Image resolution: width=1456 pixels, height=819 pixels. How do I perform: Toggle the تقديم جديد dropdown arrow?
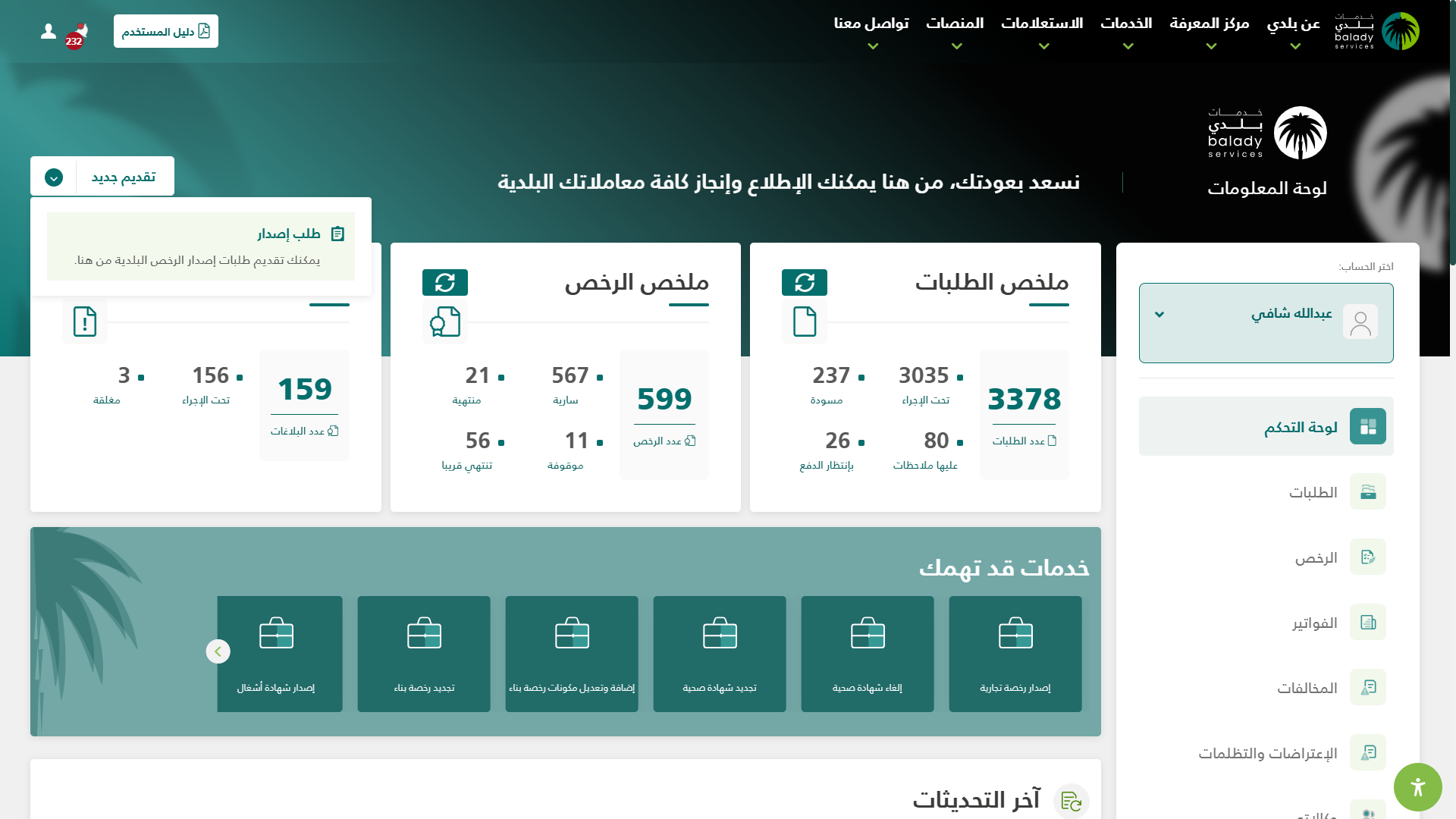tap(54, 177)
